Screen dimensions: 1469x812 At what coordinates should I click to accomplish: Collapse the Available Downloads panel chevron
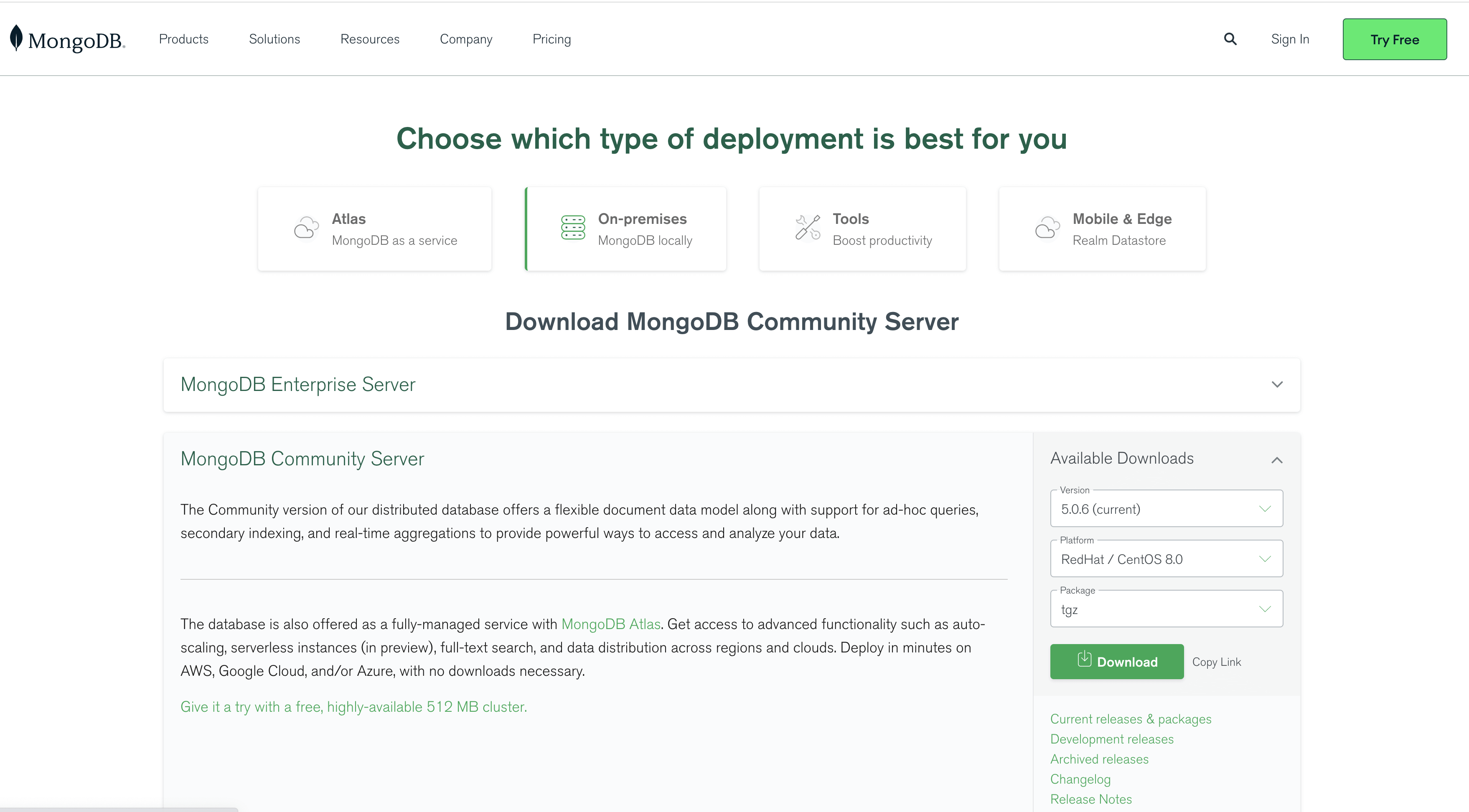(x=1277, y=459)
